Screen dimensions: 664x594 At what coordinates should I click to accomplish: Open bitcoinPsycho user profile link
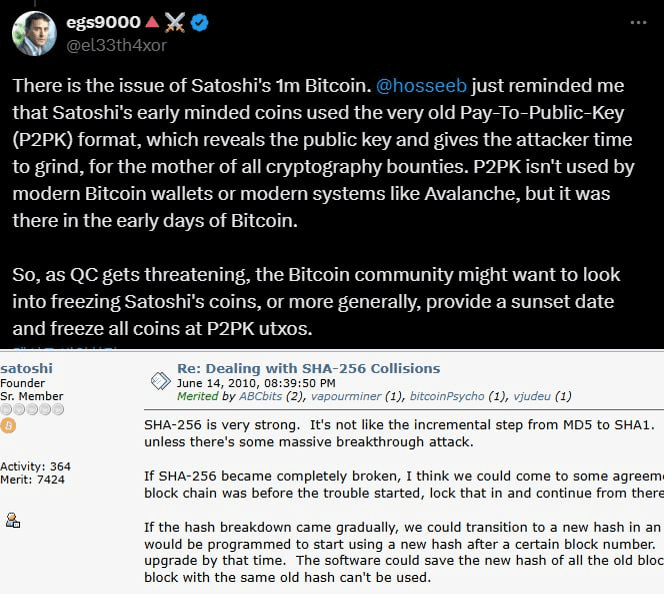point(446,396)
